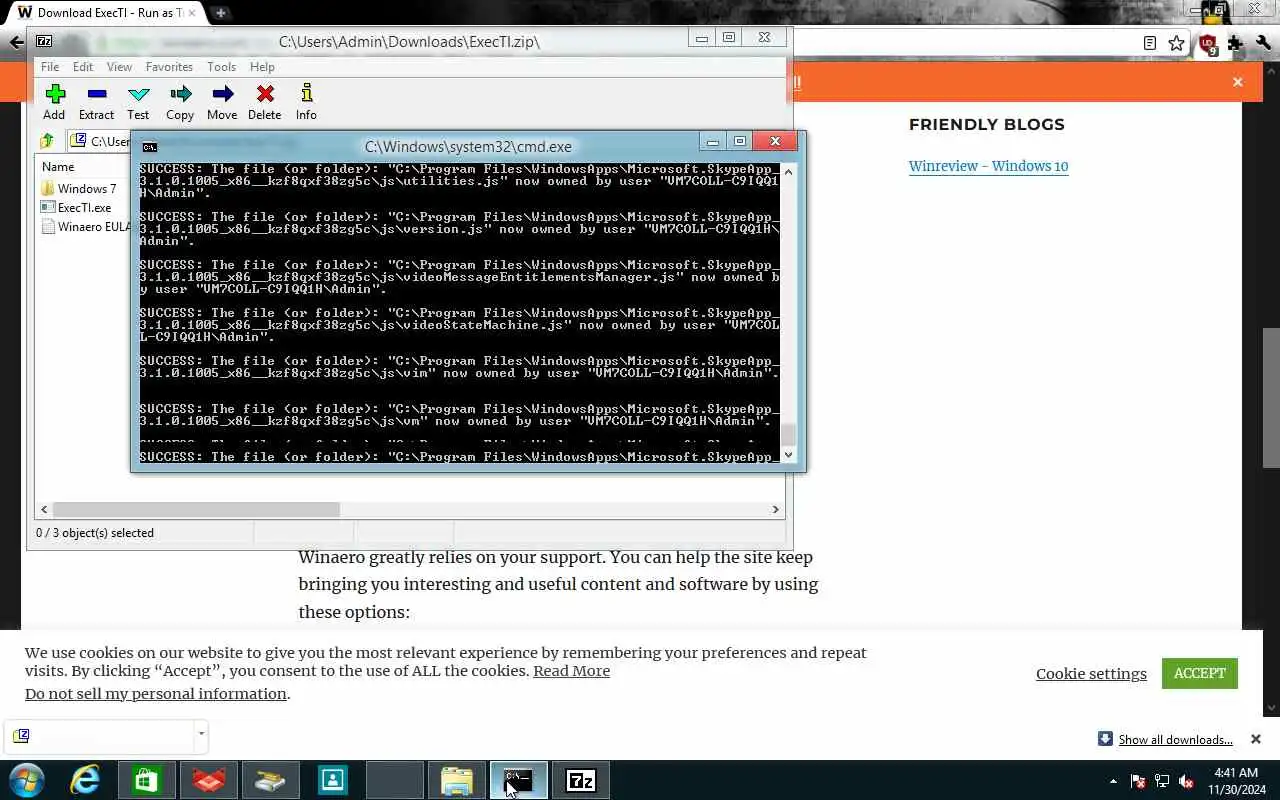This screenshot has width=1280, height=800.
Task: Show hidden tray icons arrow
Action: pyautogui.click(x=1113, y=781)
